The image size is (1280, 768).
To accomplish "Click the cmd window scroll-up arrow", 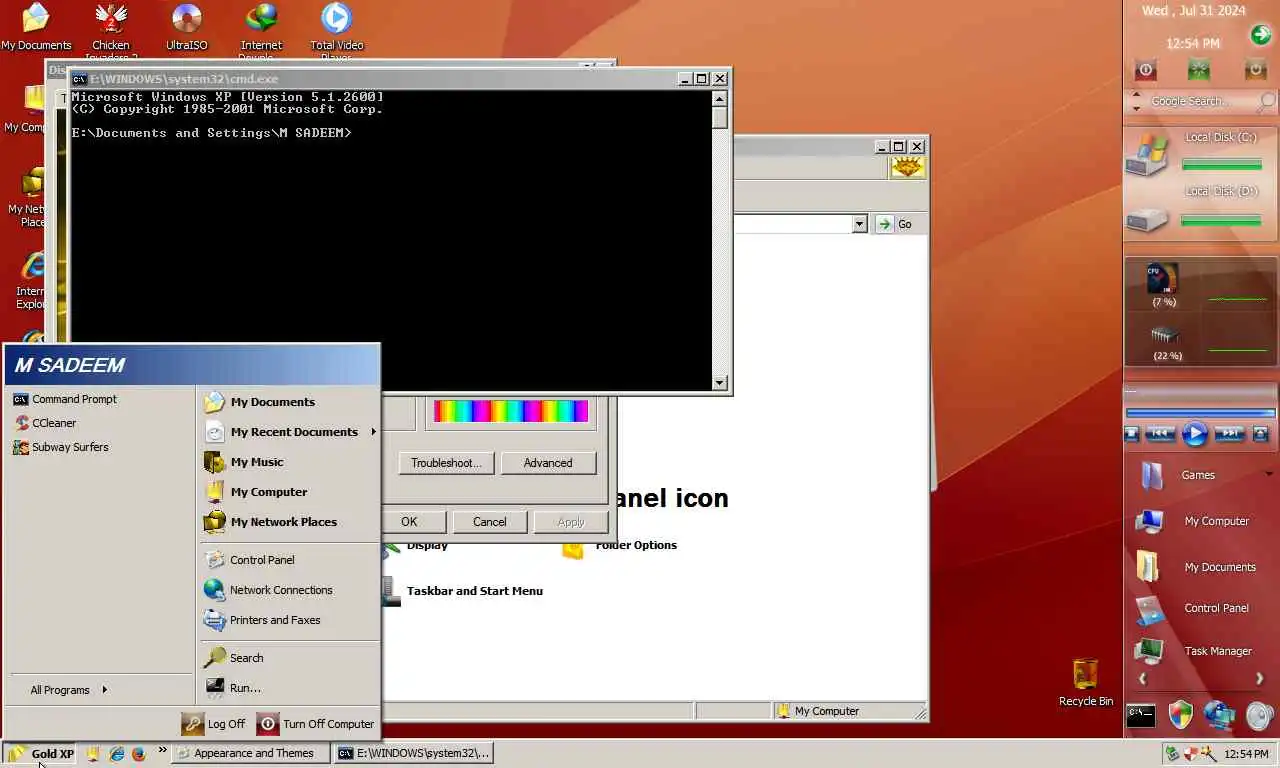I will coord(720,98).
